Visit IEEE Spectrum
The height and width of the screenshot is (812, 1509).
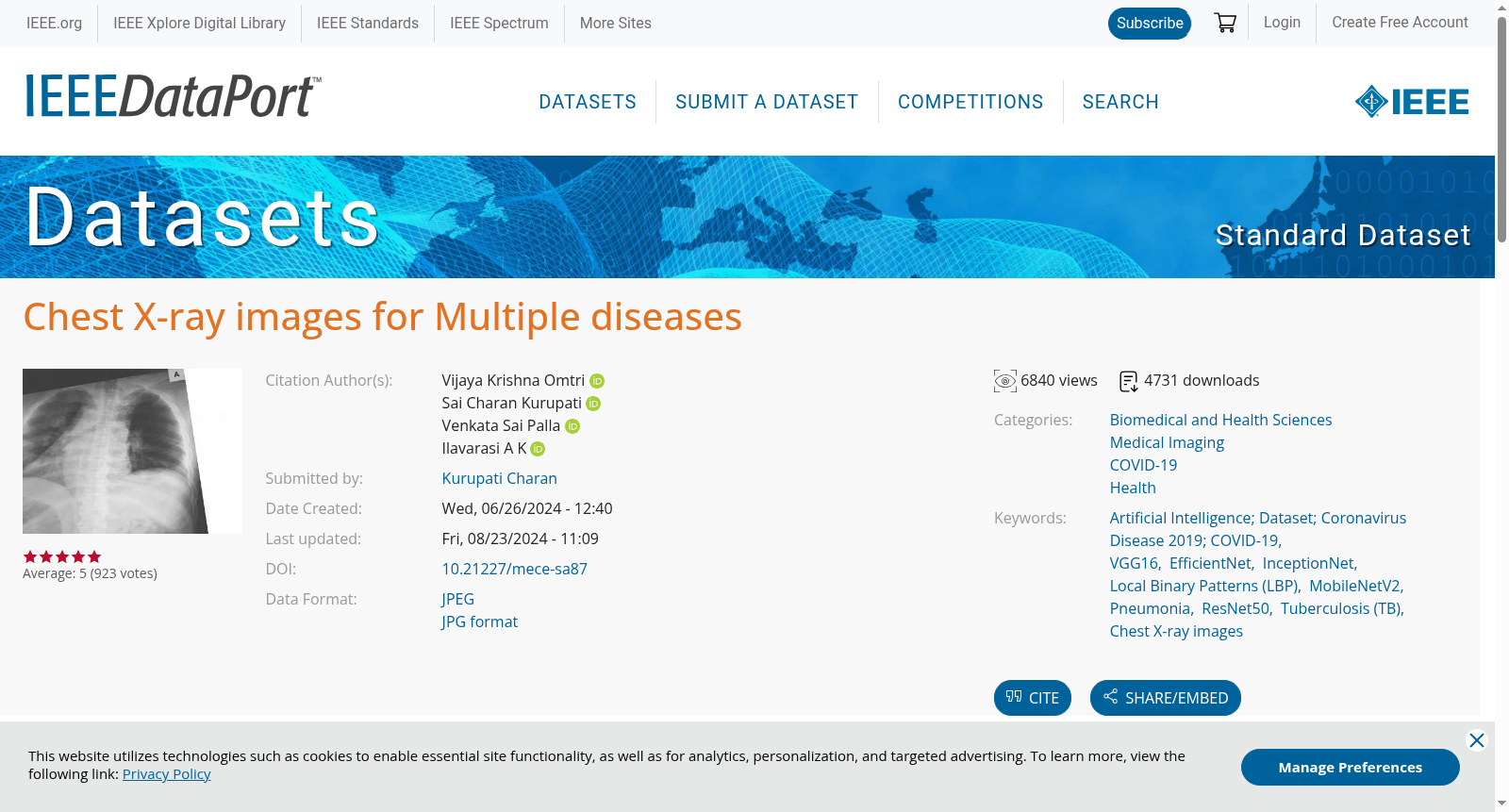tap(499, 24)
